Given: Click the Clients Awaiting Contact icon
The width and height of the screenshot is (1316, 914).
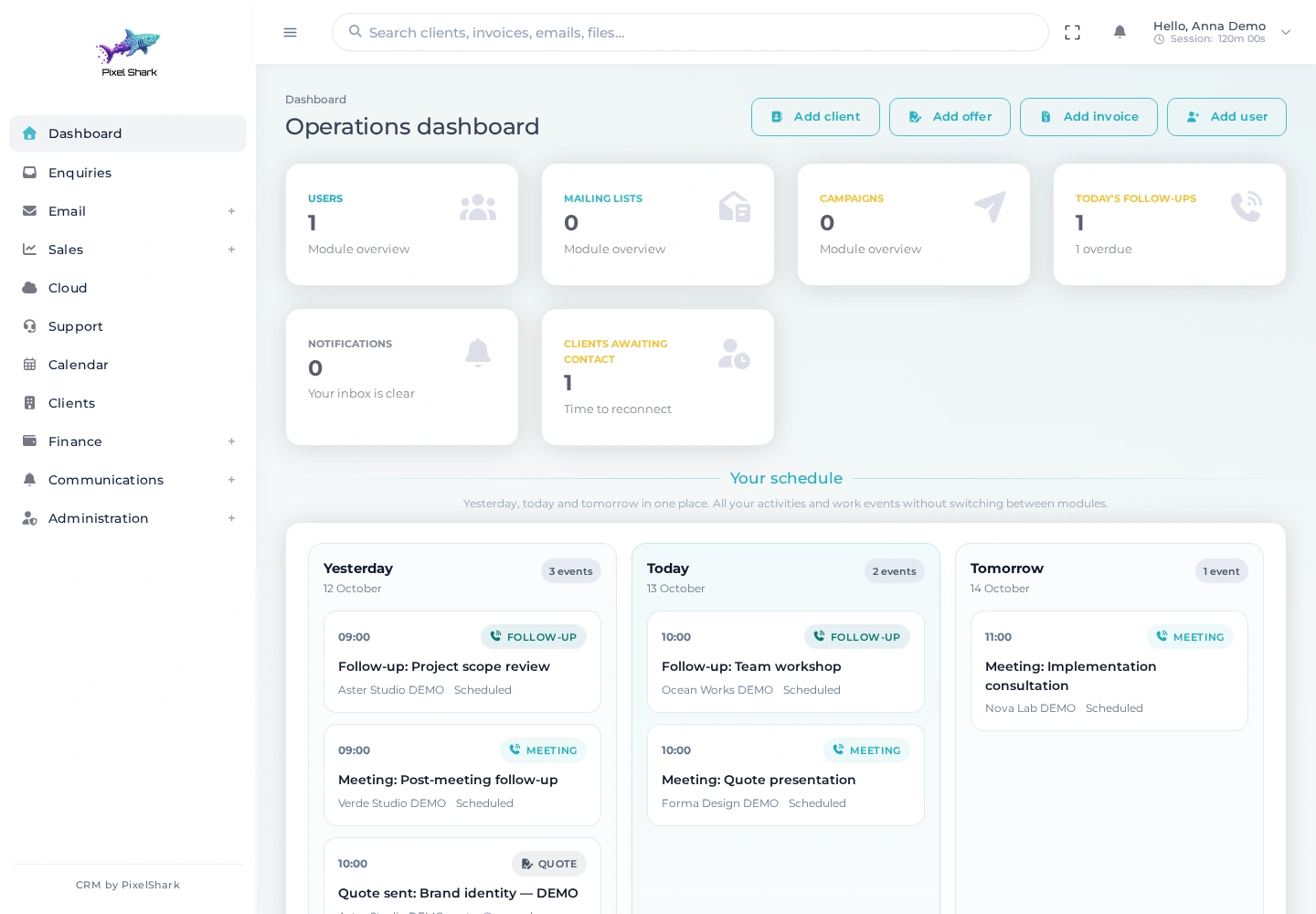Looking at the screenshot, I should coord(734,354).
